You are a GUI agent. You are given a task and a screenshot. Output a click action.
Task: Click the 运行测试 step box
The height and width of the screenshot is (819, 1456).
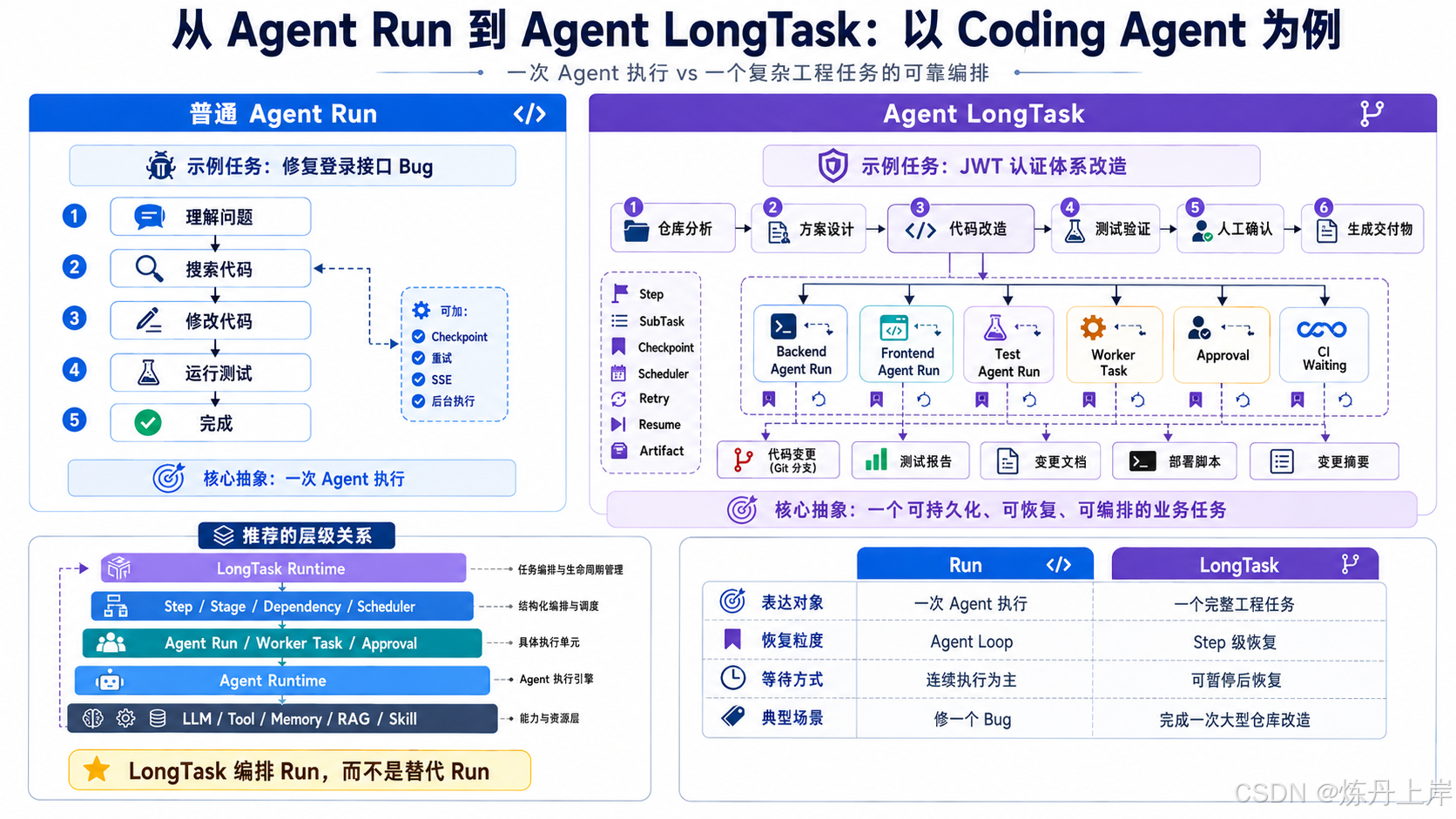(x=210, y=373)
